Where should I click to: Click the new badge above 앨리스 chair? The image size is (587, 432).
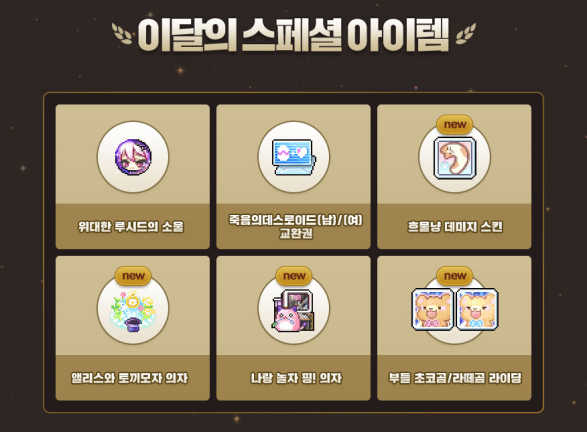[133, 276]
